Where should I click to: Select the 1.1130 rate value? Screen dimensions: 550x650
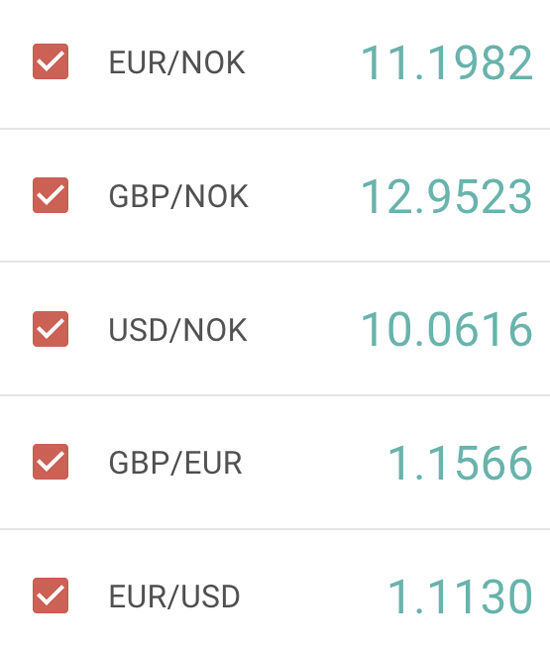(460, 597)
